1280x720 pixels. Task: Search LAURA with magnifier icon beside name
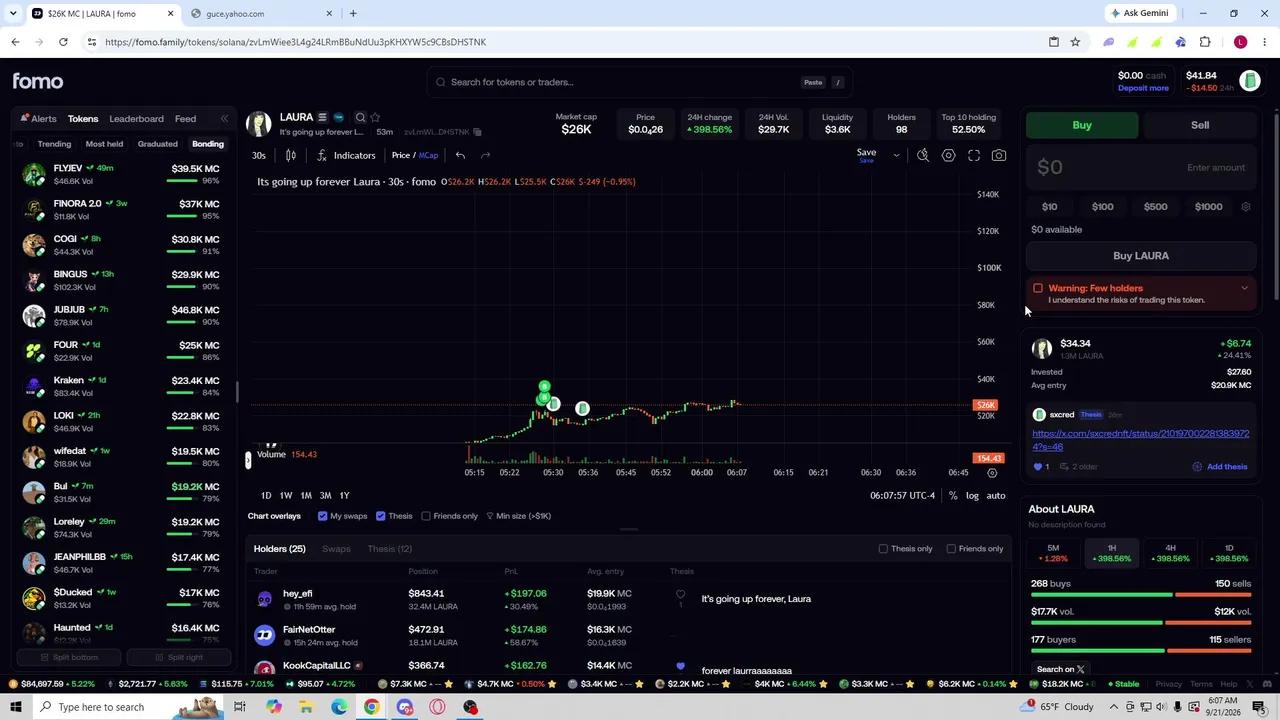coord(360,117)
